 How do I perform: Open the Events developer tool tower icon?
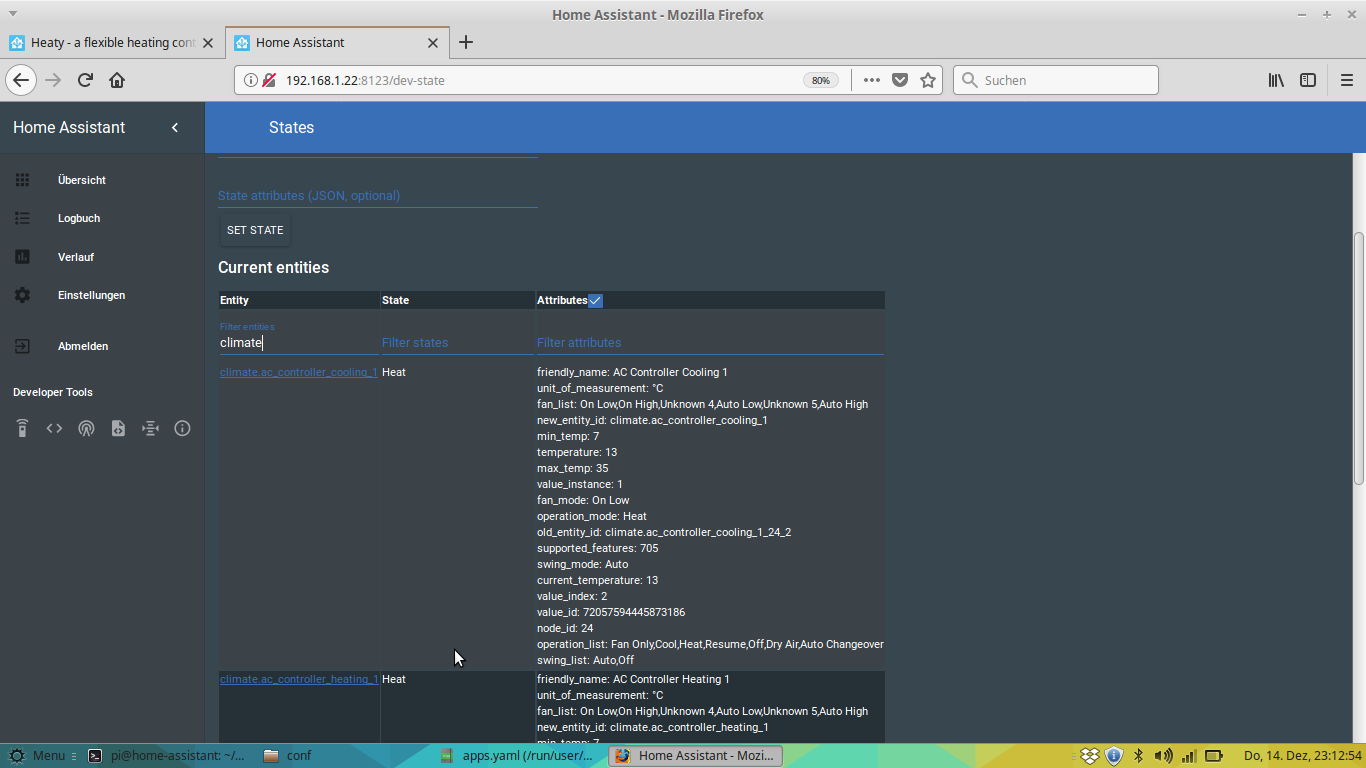(x=86, y=429)
